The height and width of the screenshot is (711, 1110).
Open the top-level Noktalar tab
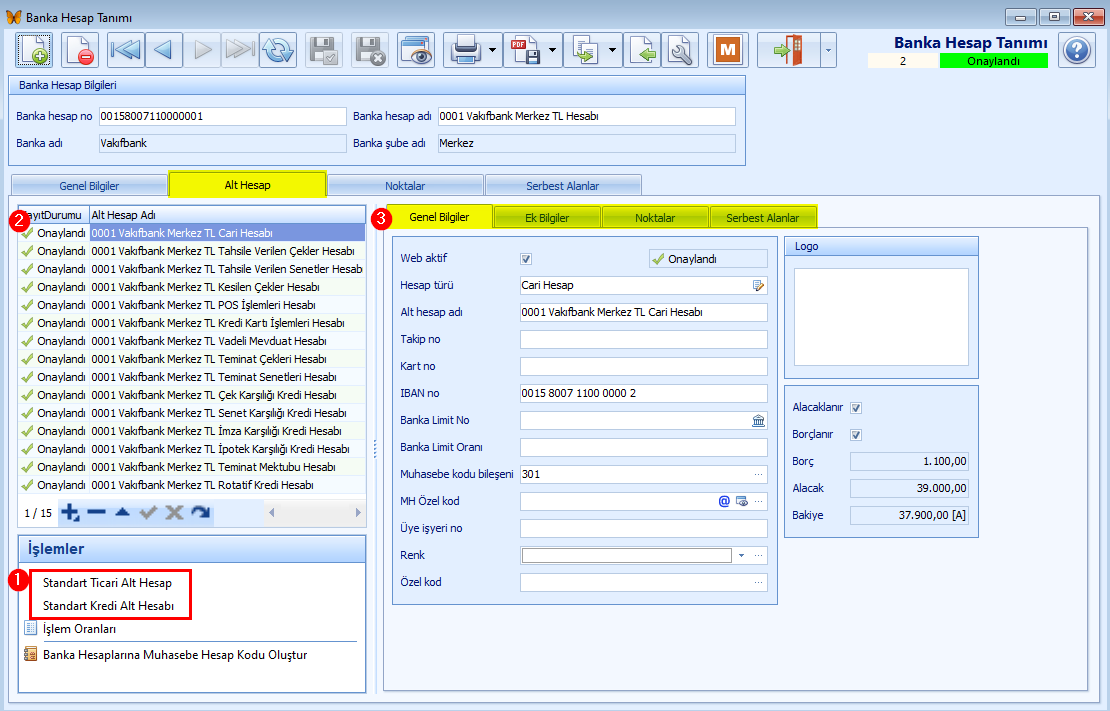tap(405, 186)
